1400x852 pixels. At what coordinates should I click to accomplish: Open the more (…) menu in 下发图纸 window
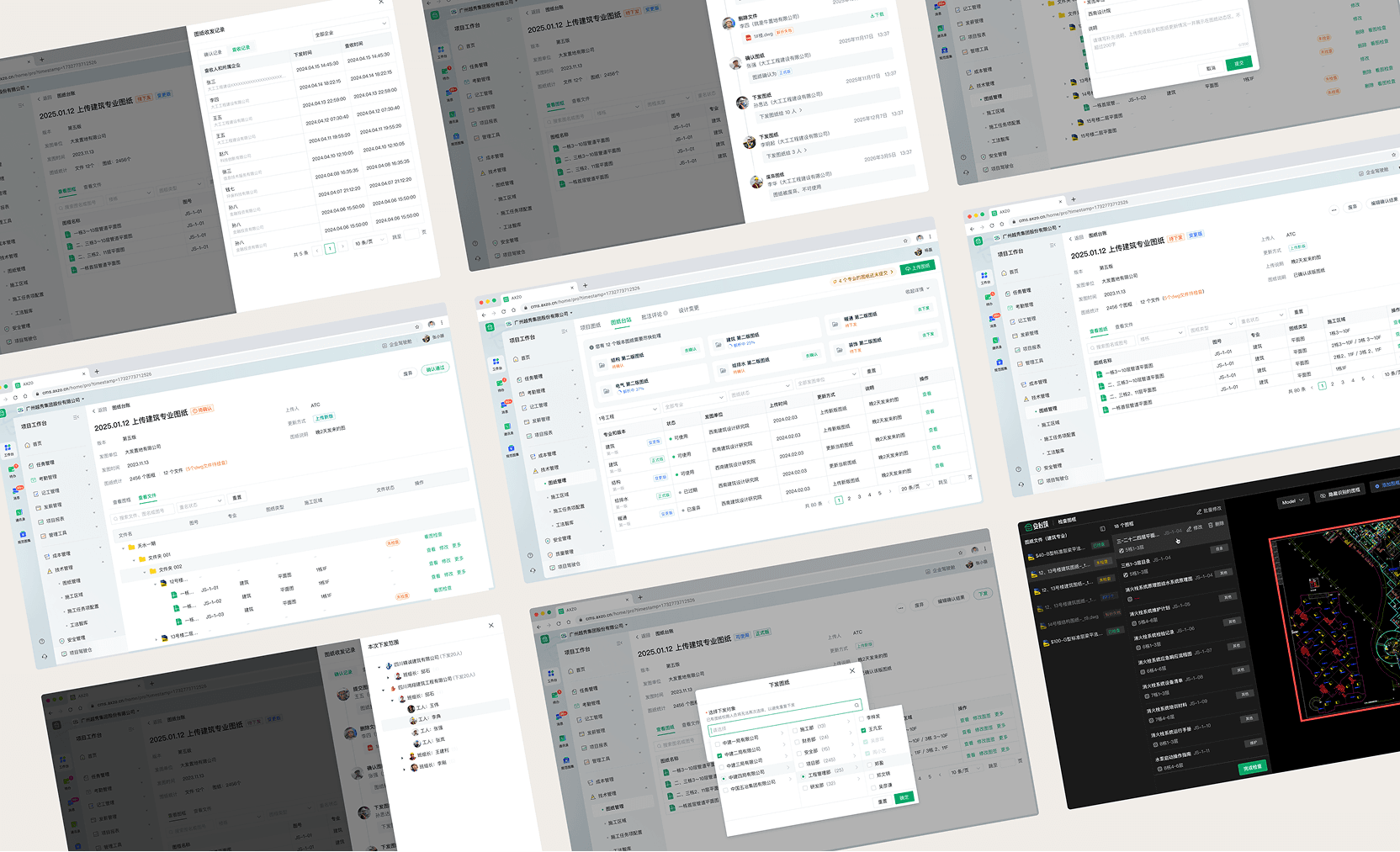pos(900,607)
